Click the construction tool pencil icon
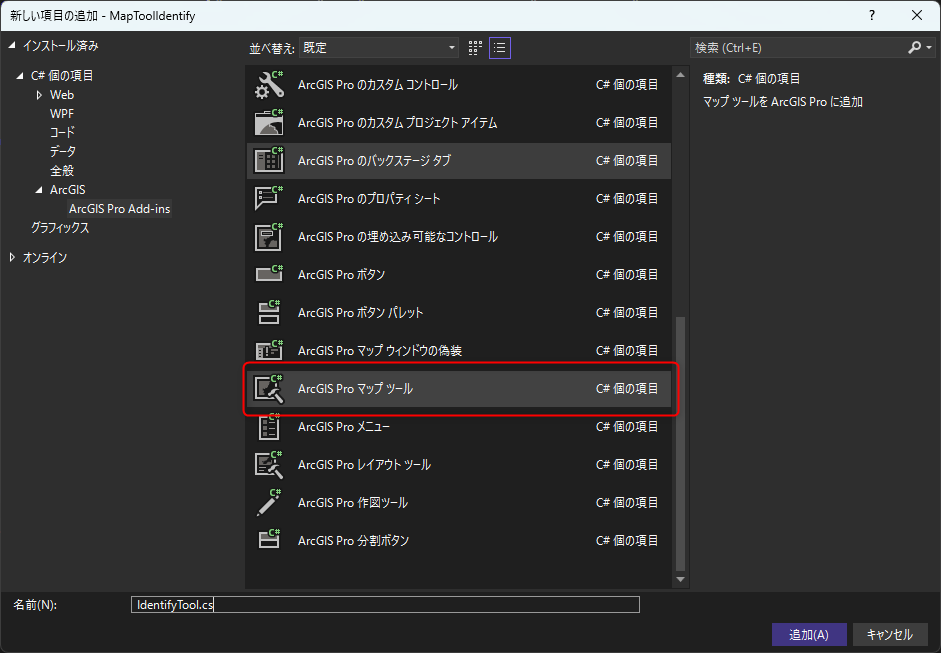 269,502
